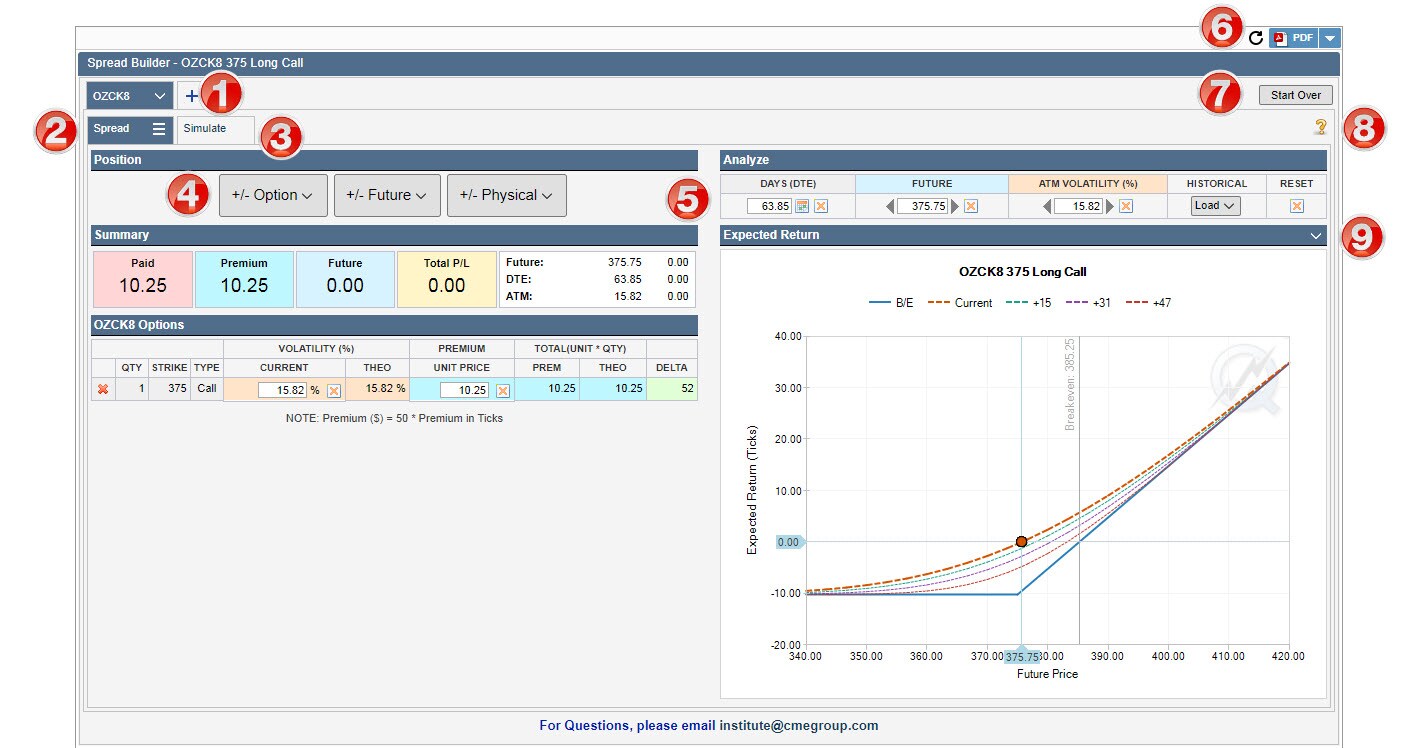The width and height of the screenshot is (1425, 748).
Task: Click the Reset column clear icon
Action: [1297, 206]
